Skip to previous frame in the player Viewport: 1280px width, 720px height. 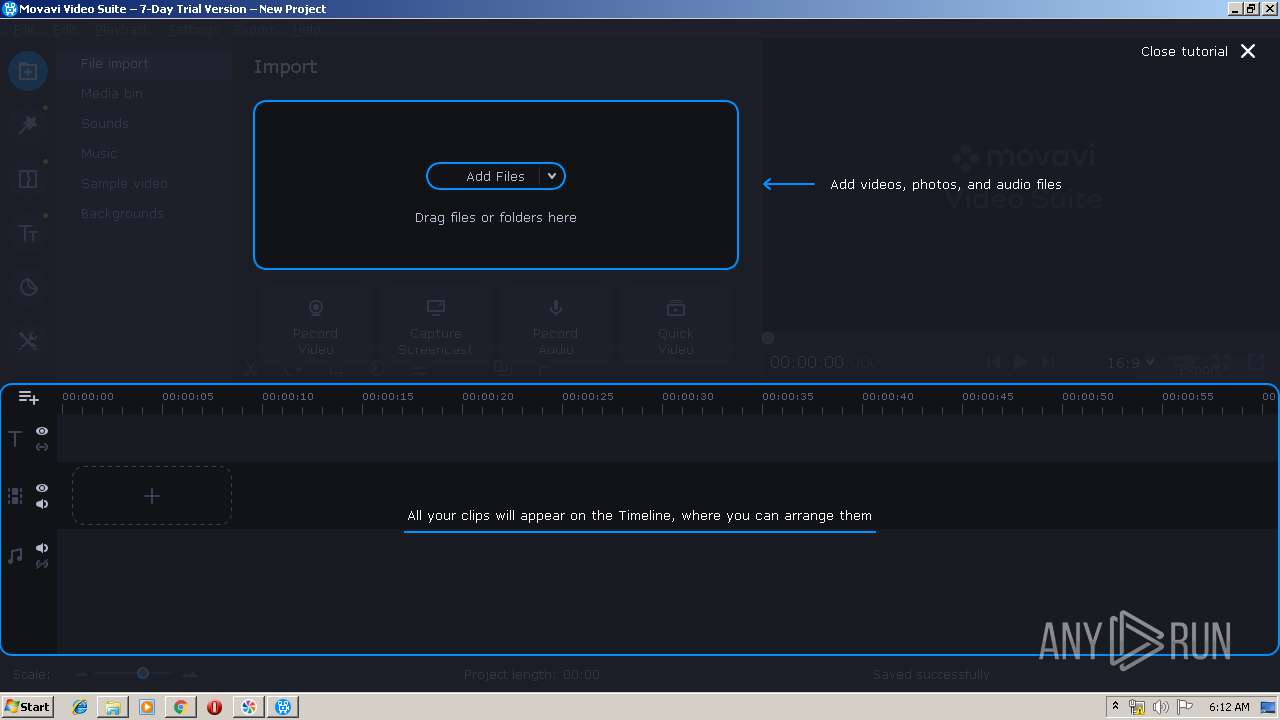[993, 362]
